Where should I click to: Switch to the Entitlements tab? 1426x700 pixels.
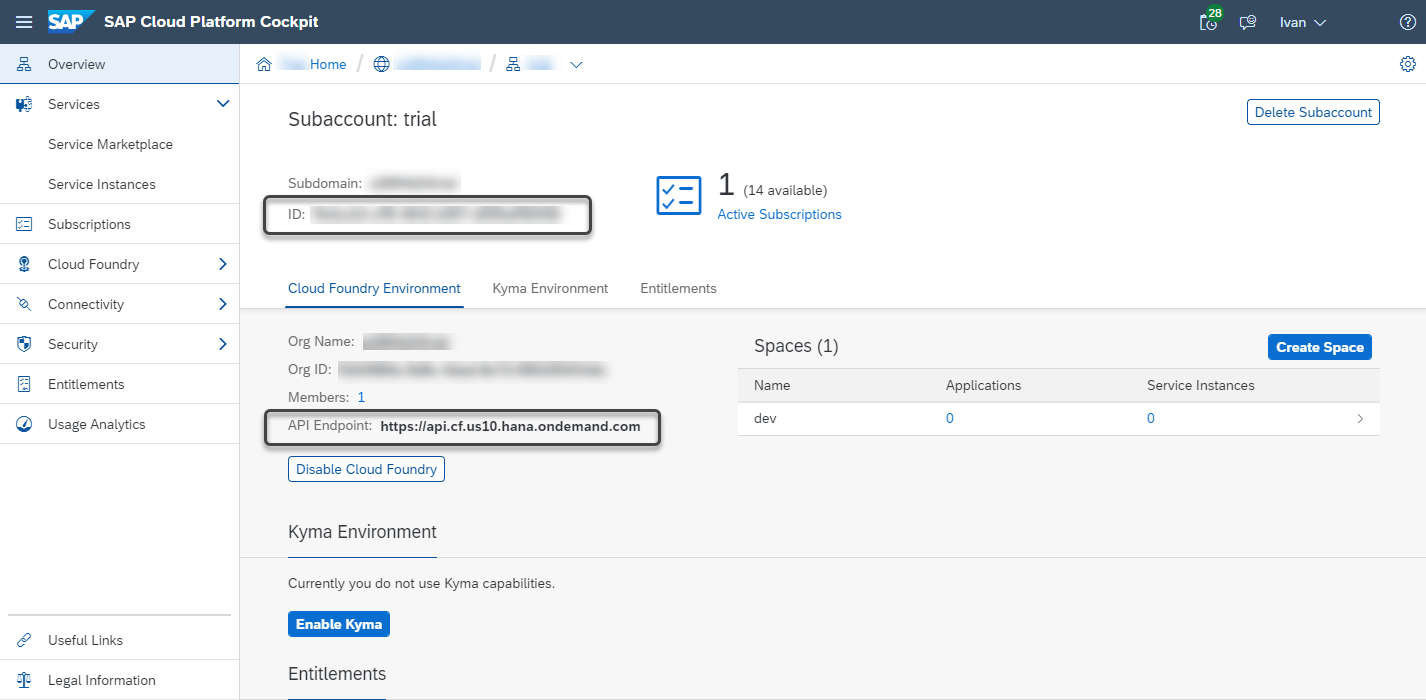pos(678,288)
